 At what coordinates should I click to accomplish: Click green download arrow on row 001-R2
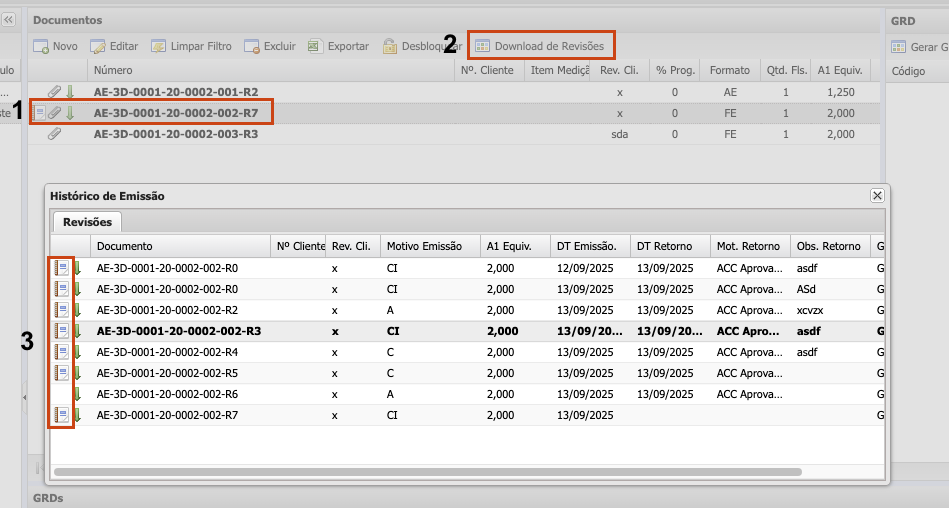[70, 92]
